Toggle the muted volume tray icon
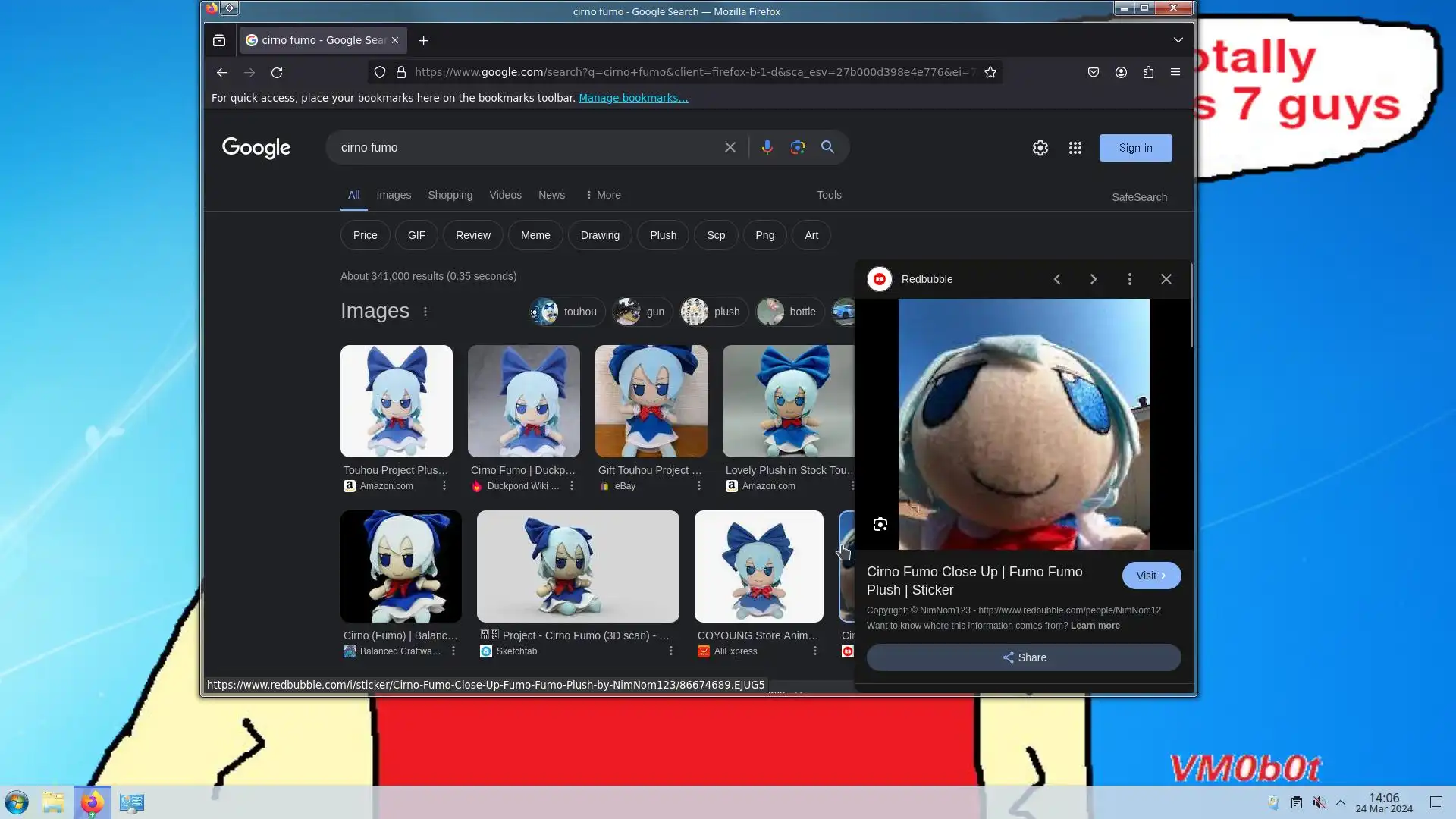Screen dimensions: 1456x819 [x=1319, y=802]
